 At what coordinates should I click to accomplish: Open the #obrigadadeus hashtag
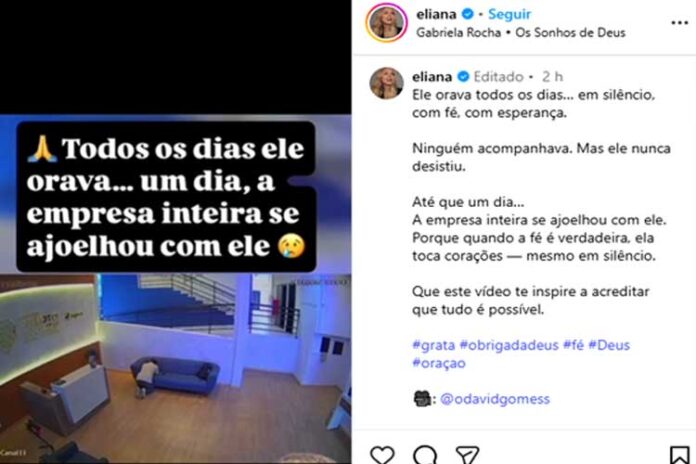click(x=509, y=345)
